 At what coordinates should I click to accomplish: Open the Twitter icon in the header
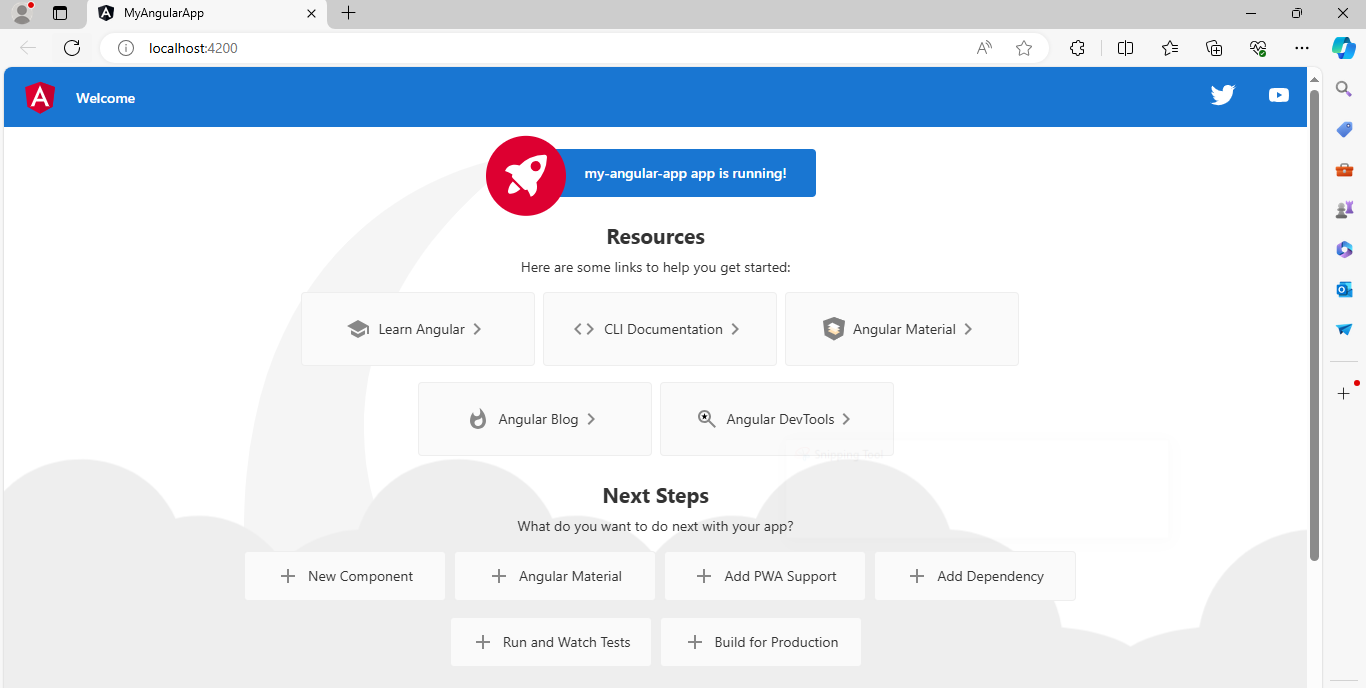coord(1222,94)
